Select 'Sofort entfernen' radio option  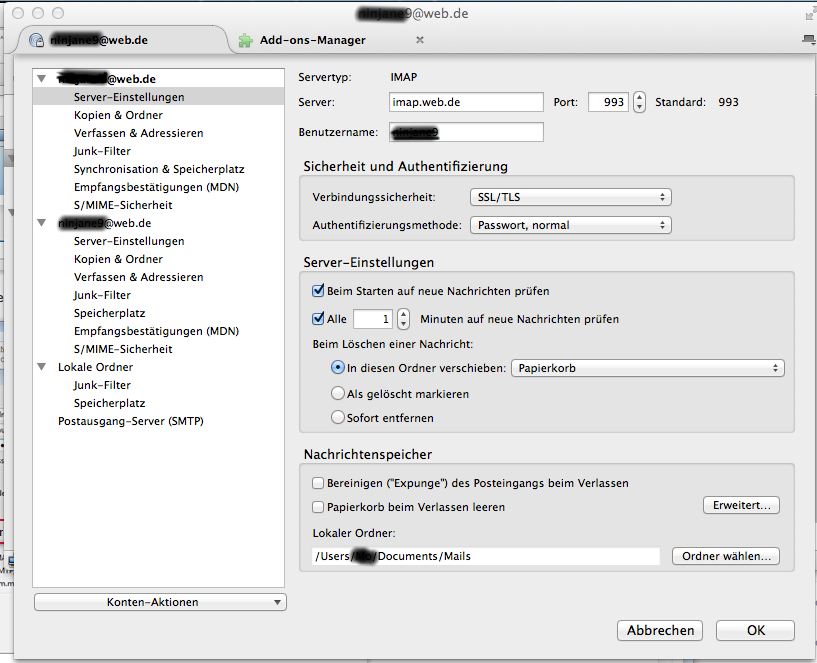[x=338, y=418]
